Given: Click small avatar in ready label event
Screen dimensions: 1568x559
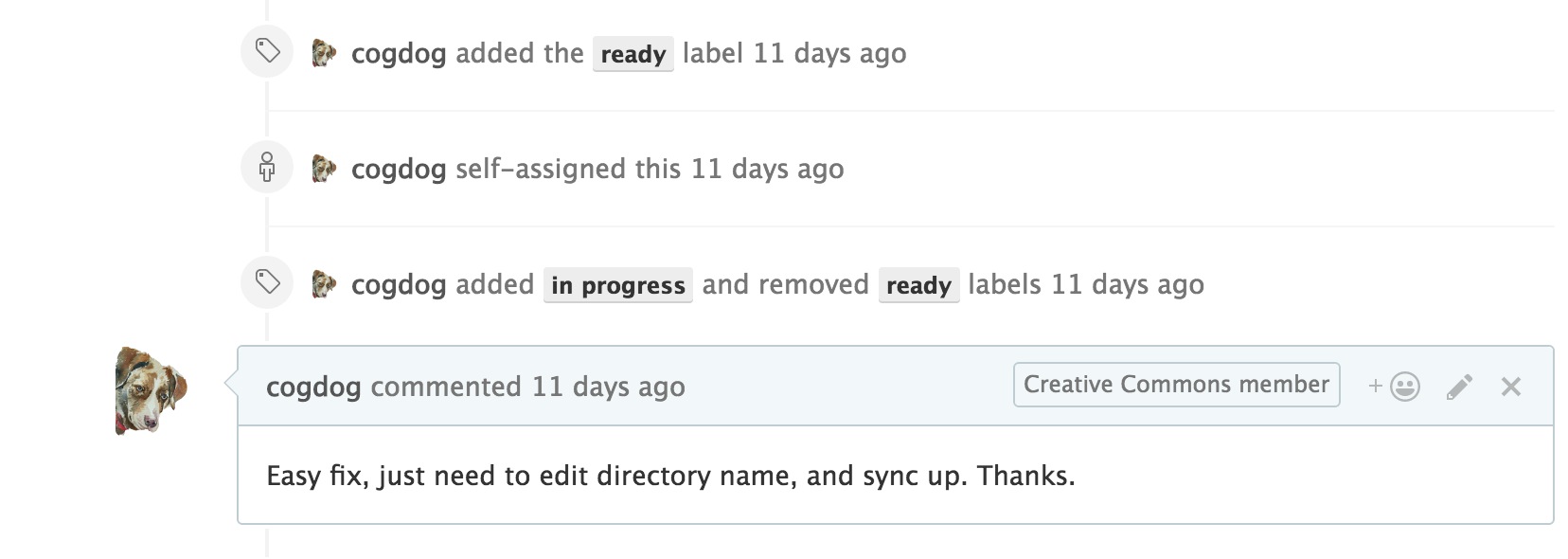Looking at the screenshot, I should tap(324, 53).
